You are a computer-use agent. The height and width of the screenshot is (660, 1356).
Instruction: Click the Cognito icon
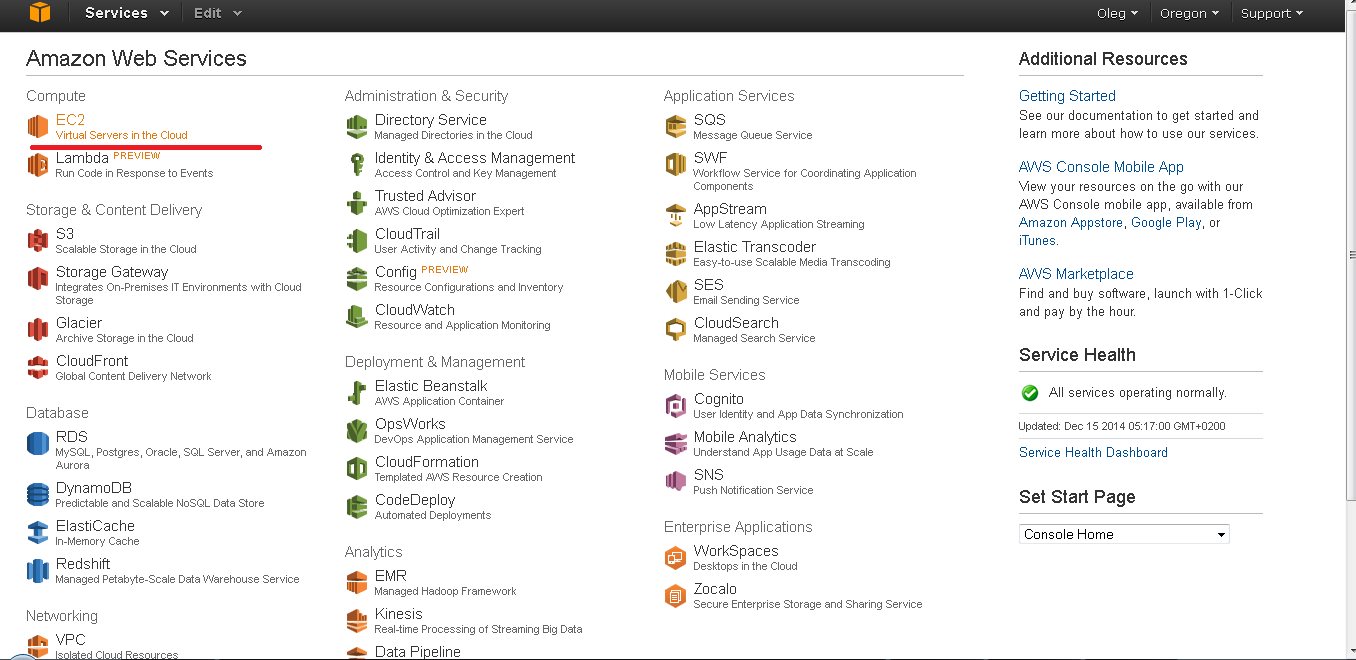click(675, 406)
